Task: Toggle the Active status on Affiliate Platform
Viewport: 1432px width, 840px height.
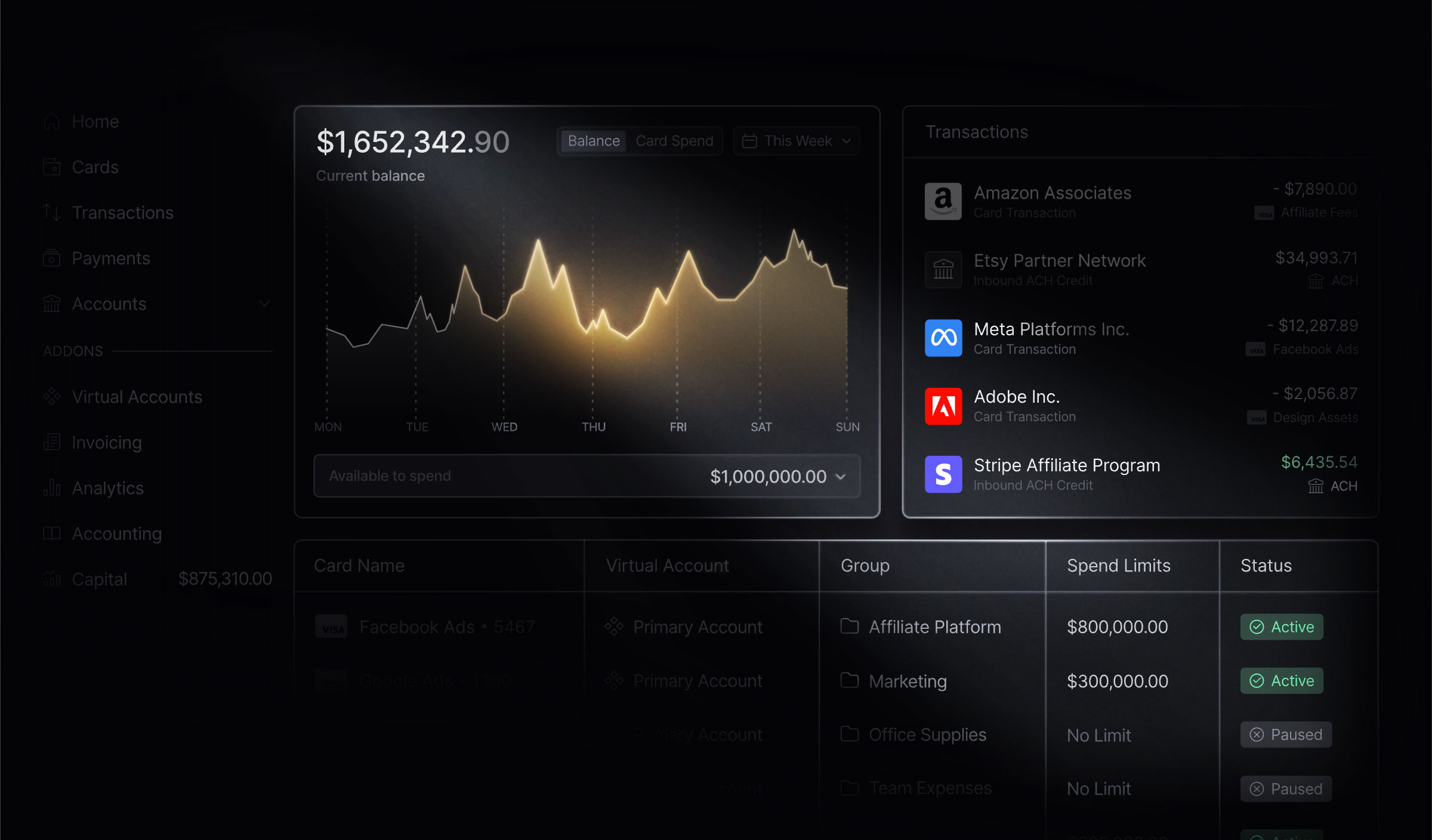Action: click(x=1282, y=627)
